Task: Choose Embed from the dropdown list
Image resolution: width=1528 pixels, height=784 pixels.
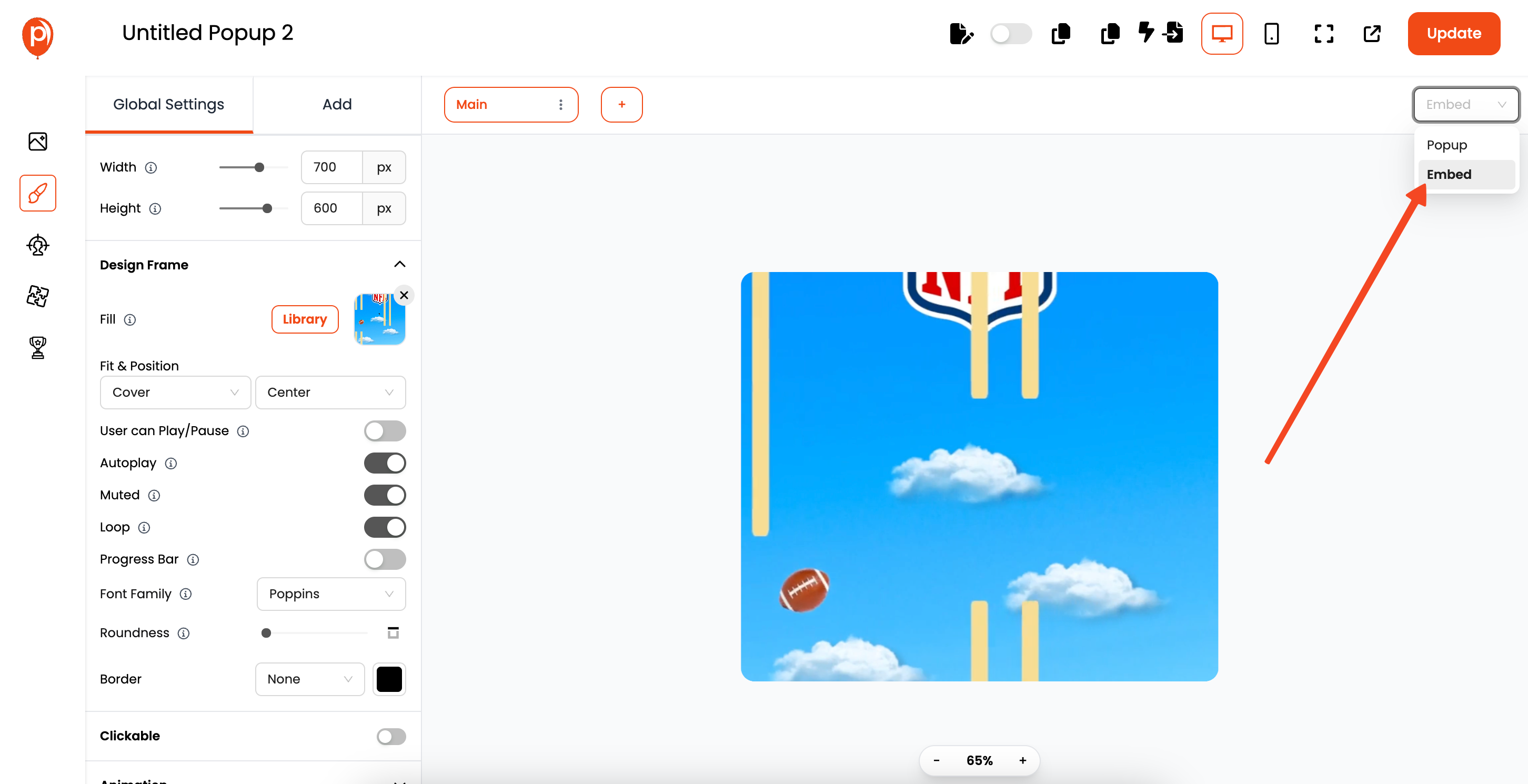Action: [1466, 174]
